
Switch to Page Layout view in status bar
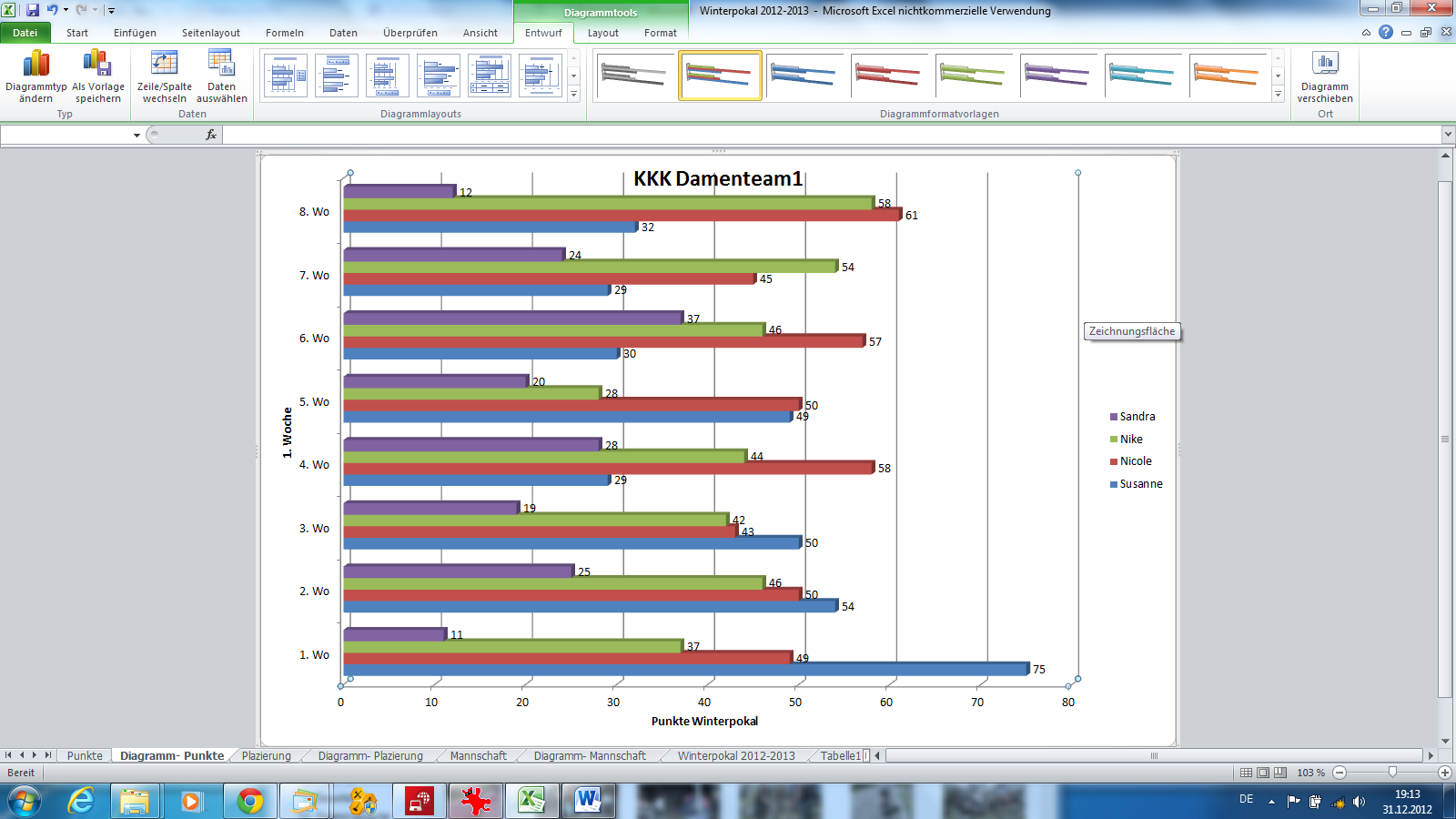[x=1263, y=773]
